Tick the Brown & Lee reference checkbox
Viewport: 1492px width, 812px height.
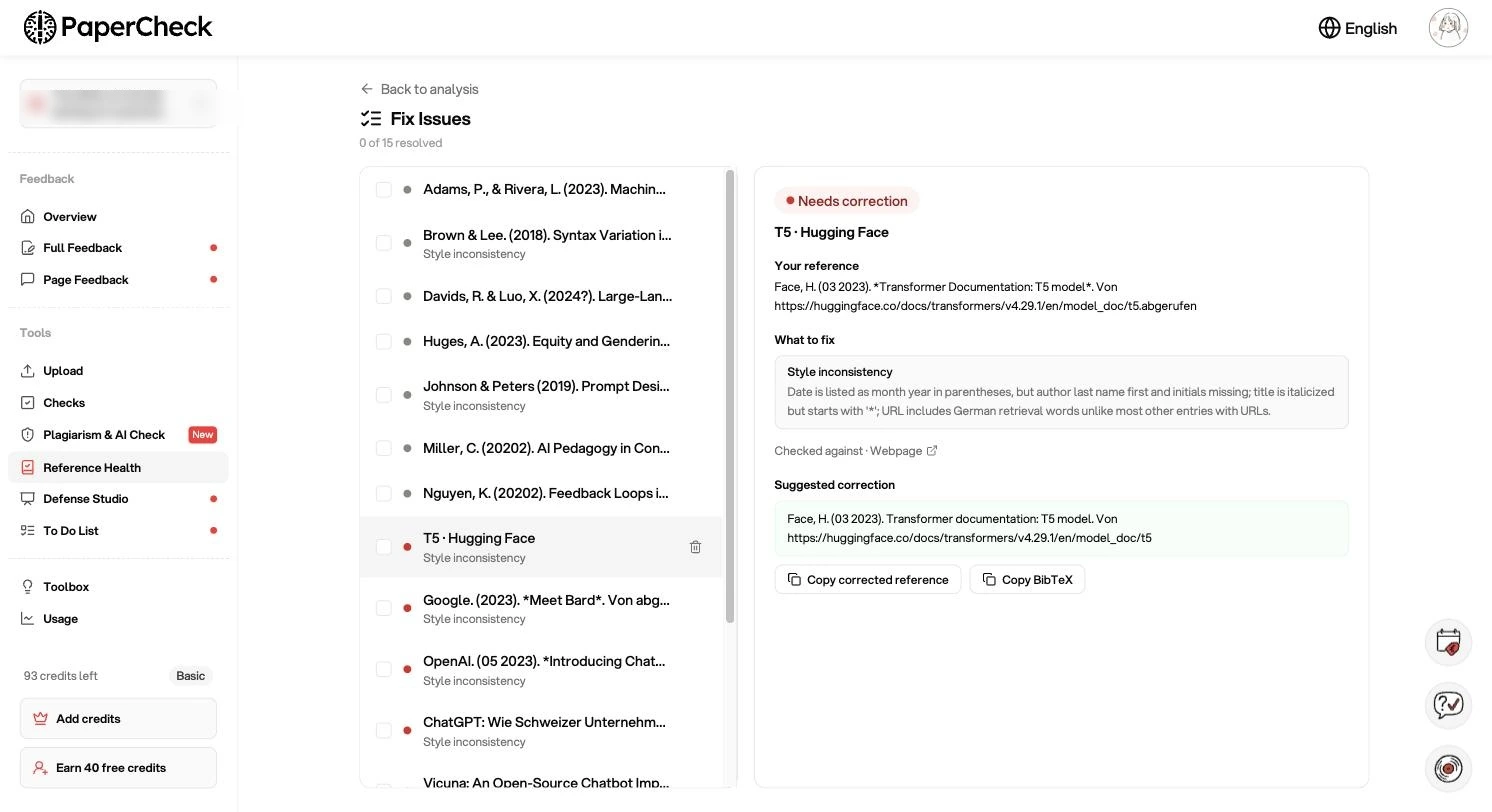(384, 243)
